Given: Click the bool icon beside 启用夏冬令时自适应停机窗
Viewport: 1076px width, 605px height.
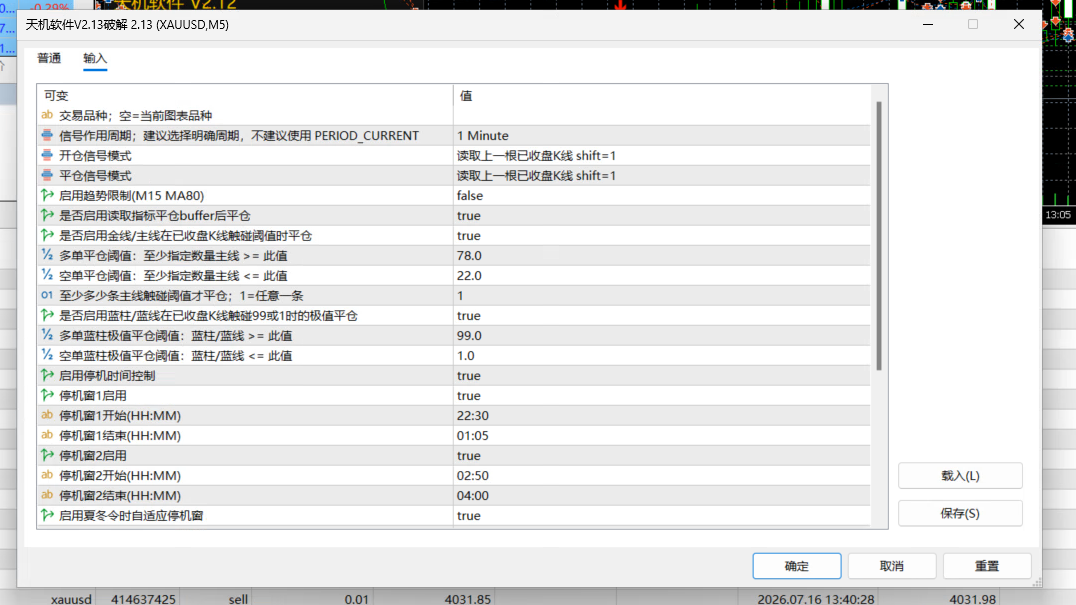Looking at the screenshot, I should click(47, 515).
